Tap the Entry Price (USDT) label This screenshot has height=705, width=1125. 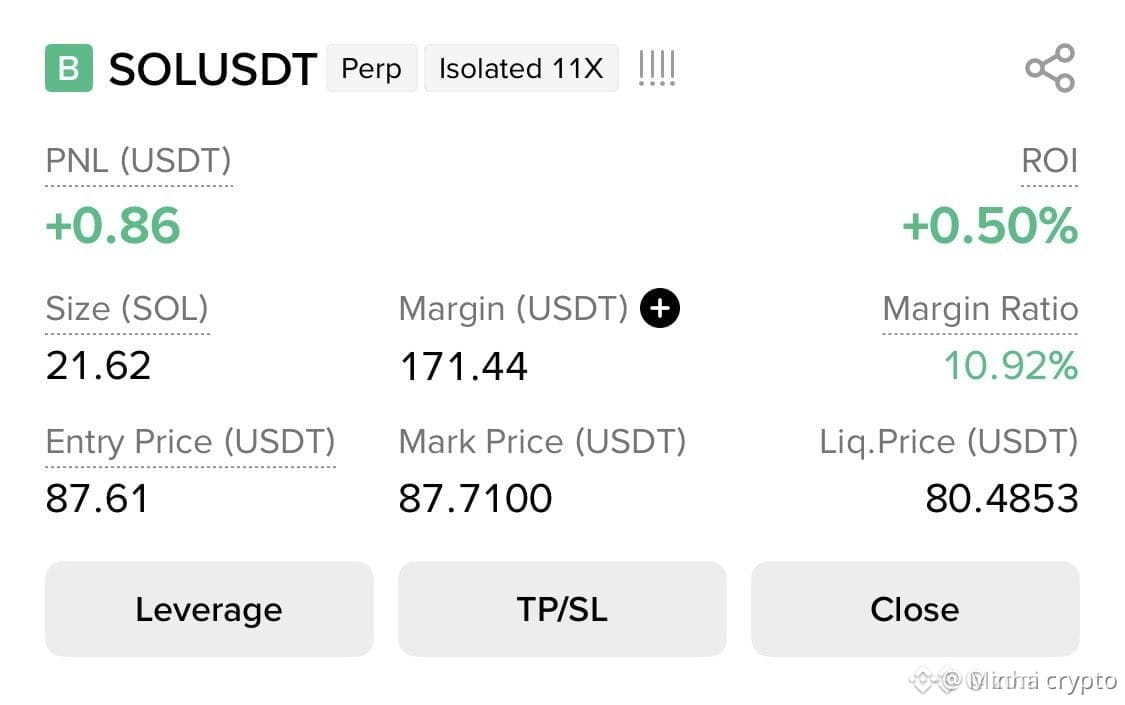(190, 442)
